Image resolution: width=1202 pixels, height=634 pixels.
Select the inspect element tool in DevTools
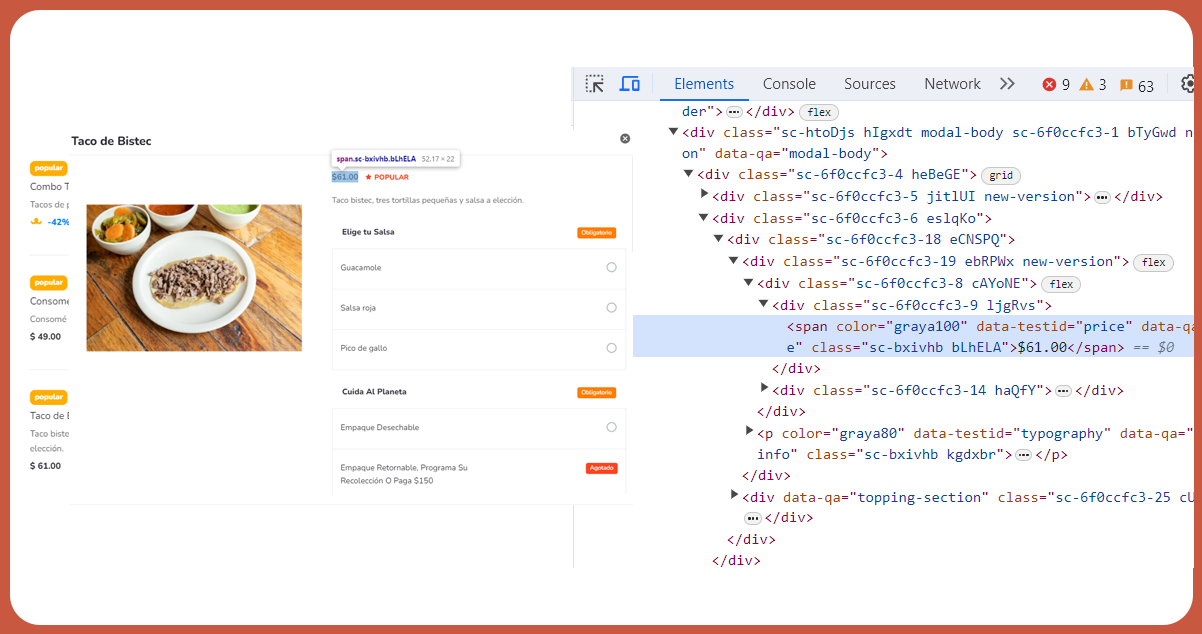click(595, 83)
